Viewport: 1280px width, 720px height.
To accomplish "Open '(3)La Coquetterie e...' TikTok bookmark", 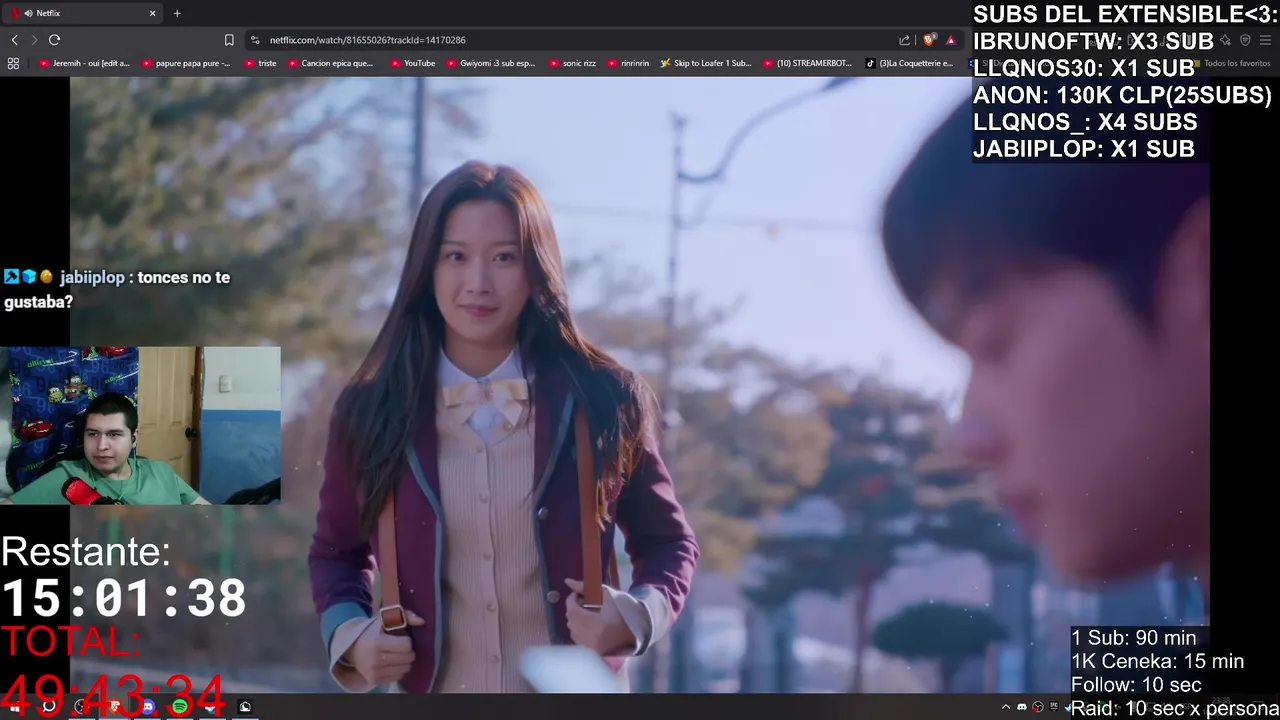I will pos(909,63).
